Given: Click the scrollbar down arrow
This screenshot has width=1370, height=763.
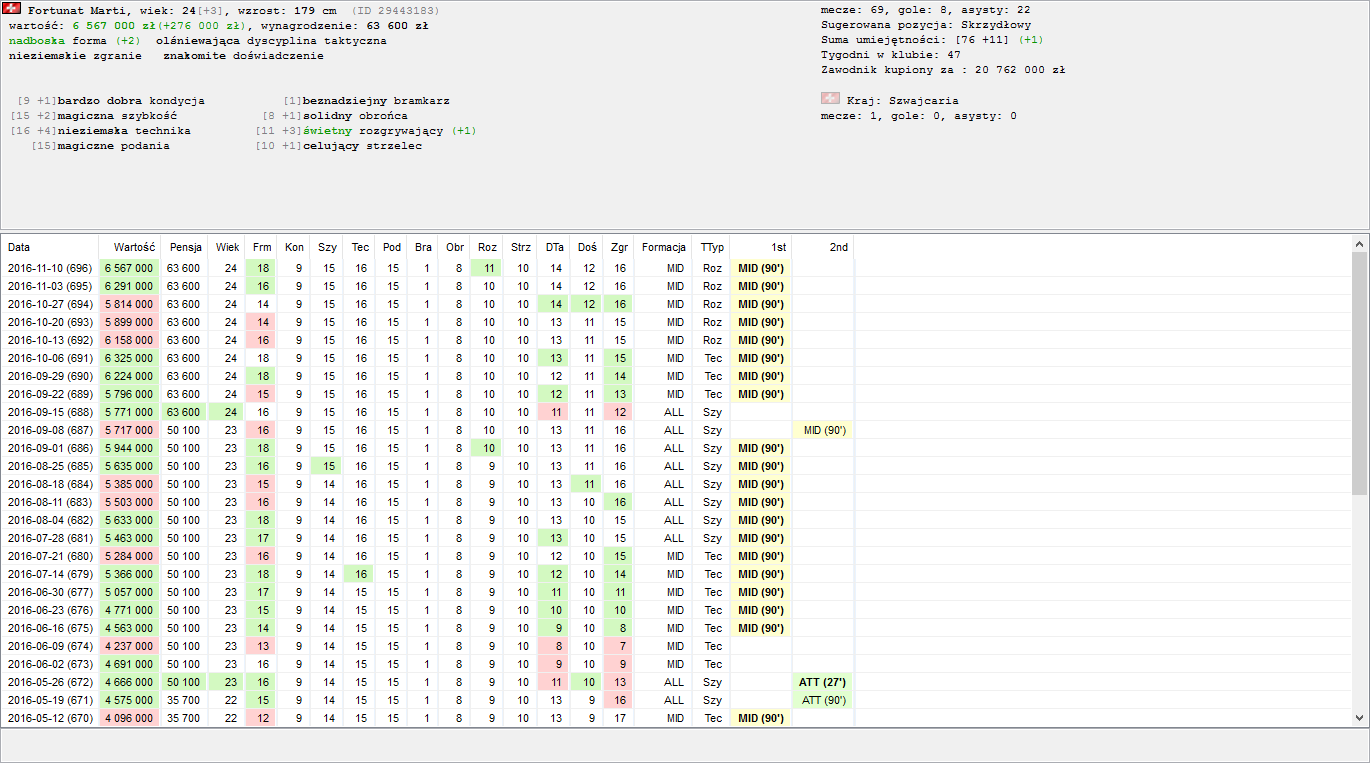Looking at the screenshot, I should (1359, 717).
